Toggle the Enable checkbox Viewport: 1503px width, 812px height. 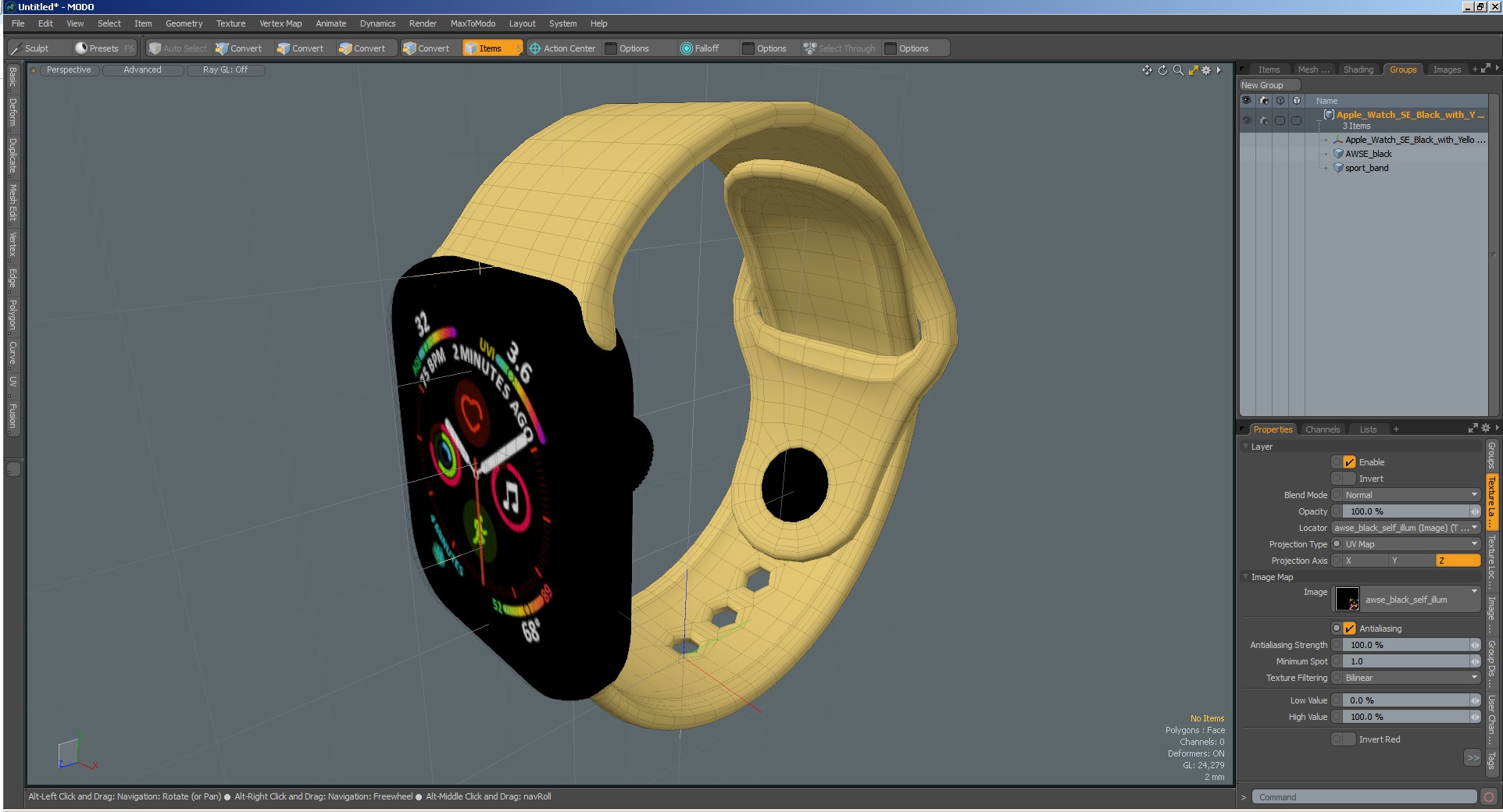(x=1349, y=462)
